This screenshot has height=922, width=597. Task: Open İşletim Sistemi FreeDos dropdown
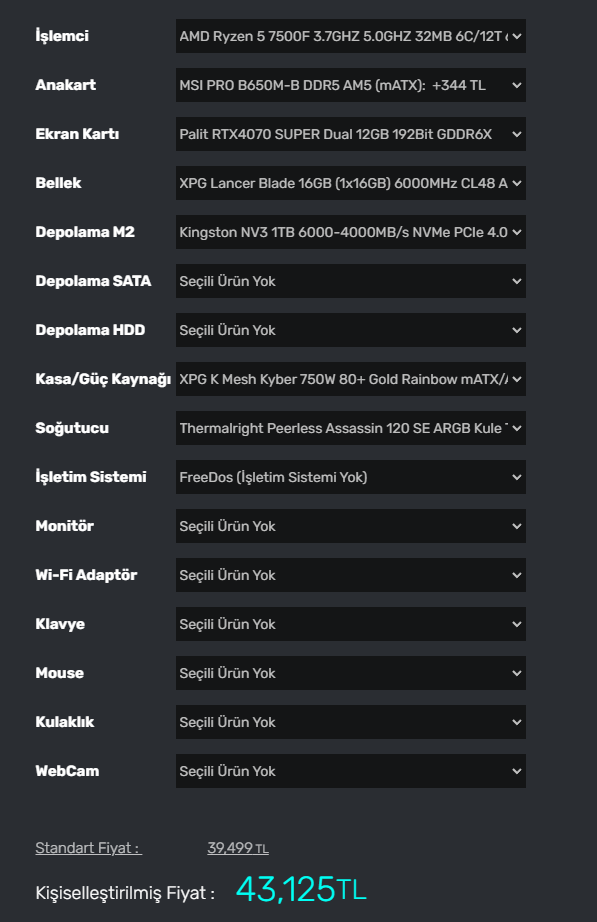click(351, 477)
